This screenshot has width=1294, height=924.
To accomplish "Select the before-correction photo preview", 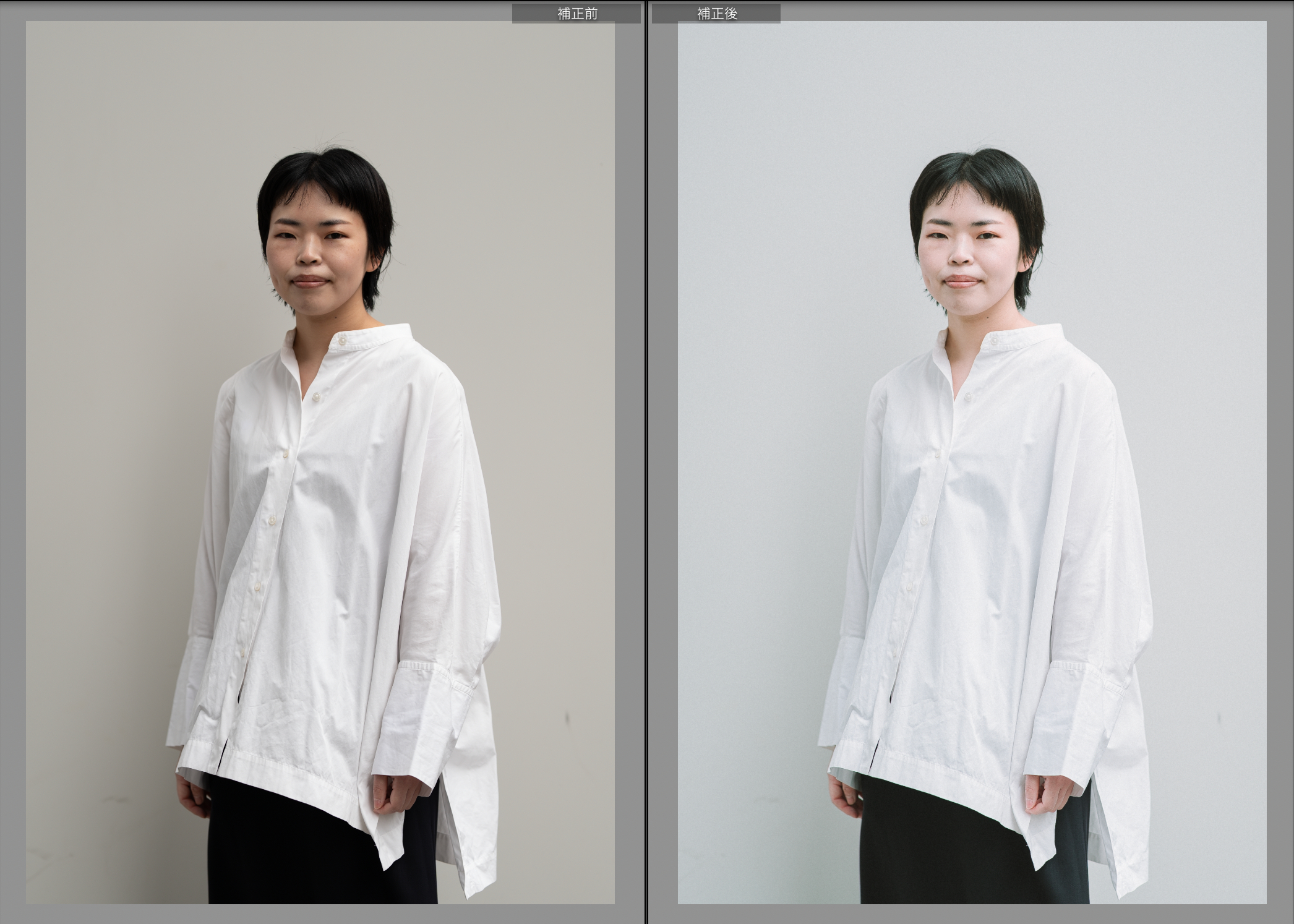I will 320,463.
